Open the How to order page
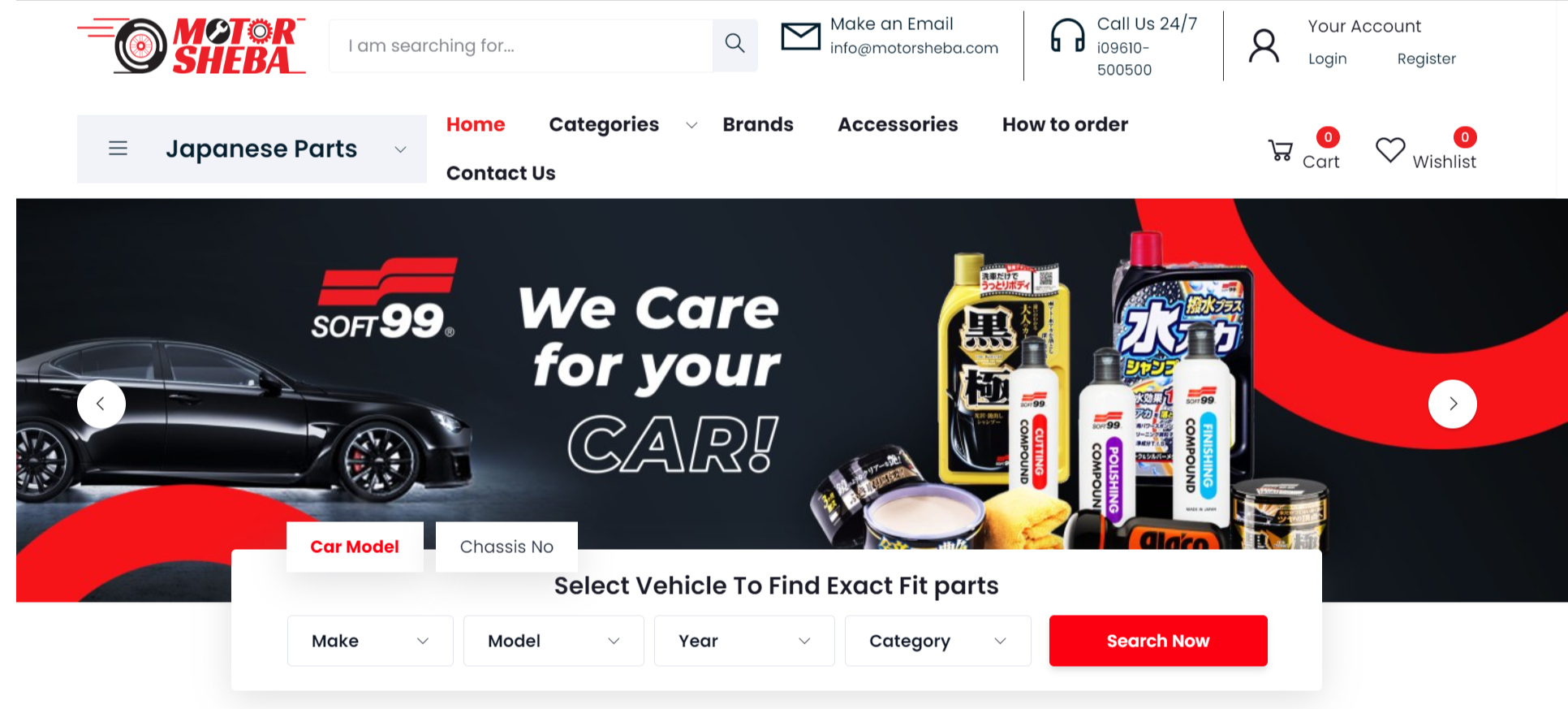 (x=1065, y=124)
